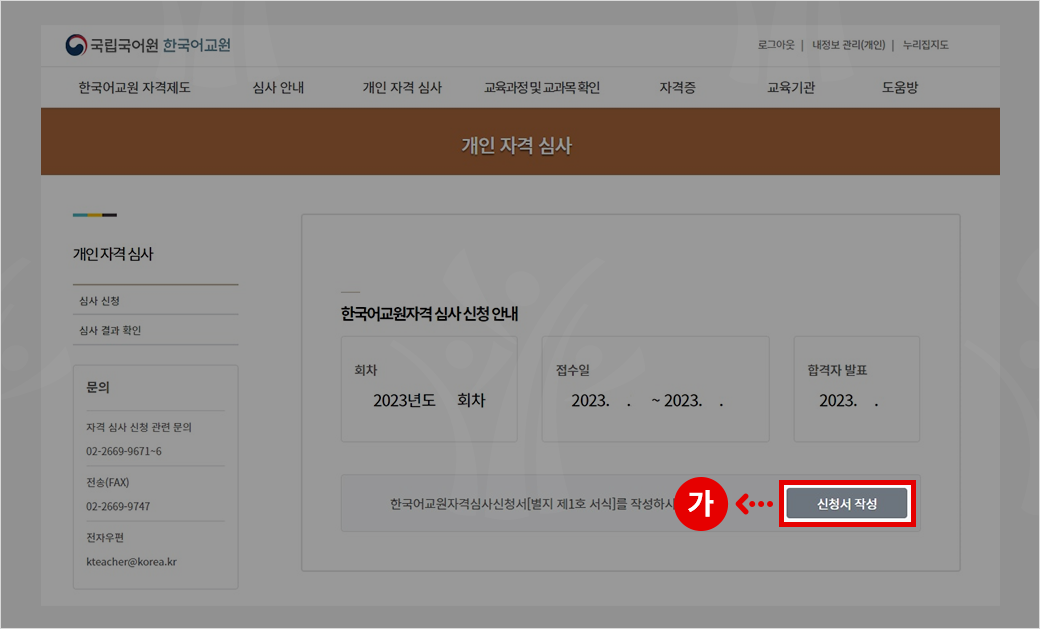
Task: Click the 합격자 발표 date box
Action: coord(856,389)
